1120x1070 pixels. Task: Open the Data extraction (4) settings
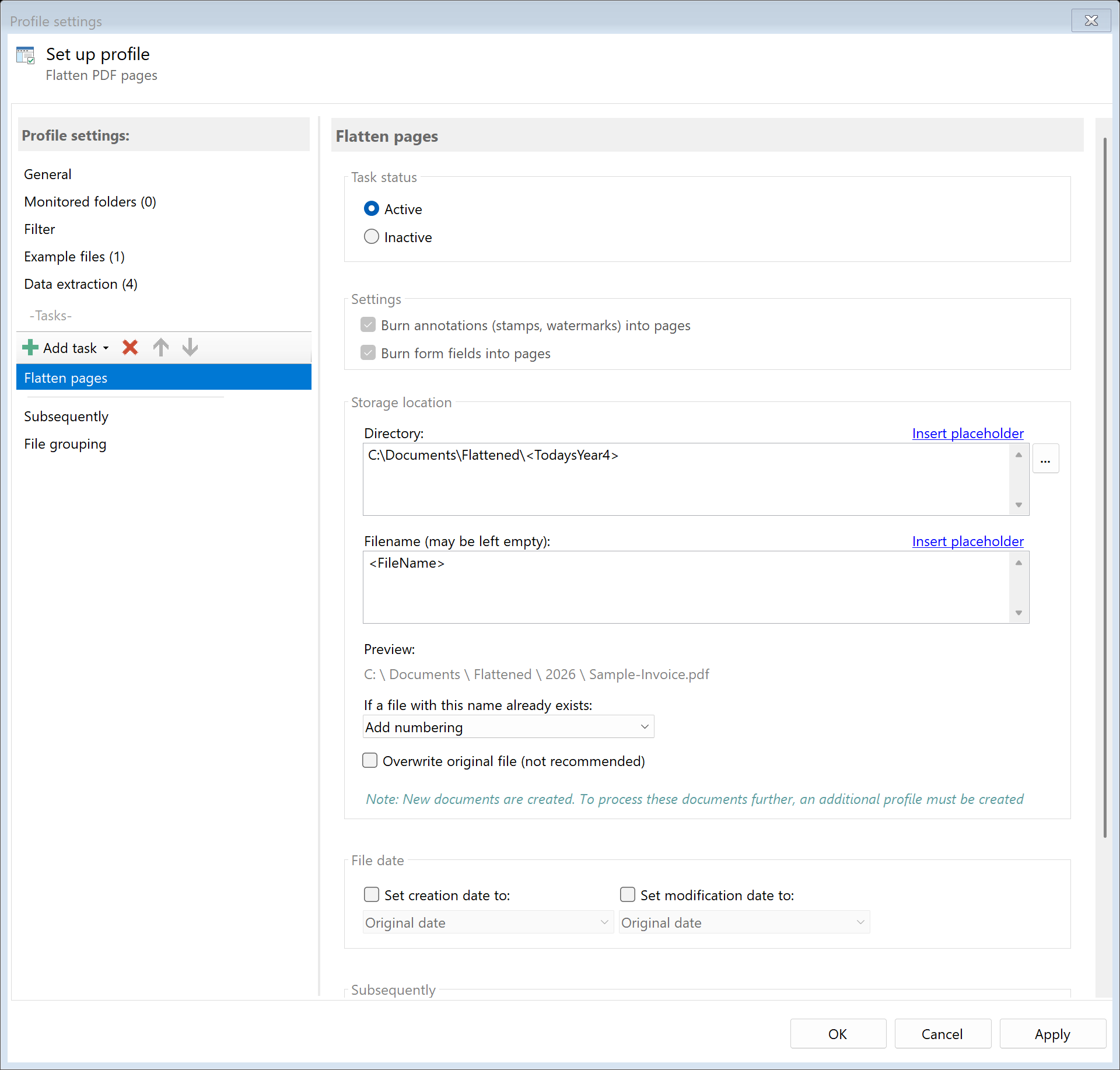coord(80,284)
